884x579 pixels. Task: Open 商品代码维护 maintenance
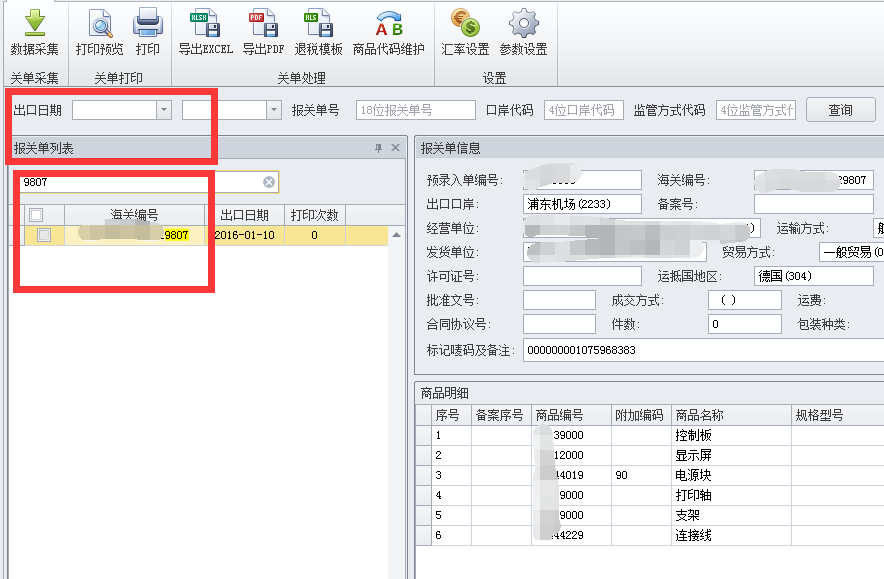(x=388, y=32)
